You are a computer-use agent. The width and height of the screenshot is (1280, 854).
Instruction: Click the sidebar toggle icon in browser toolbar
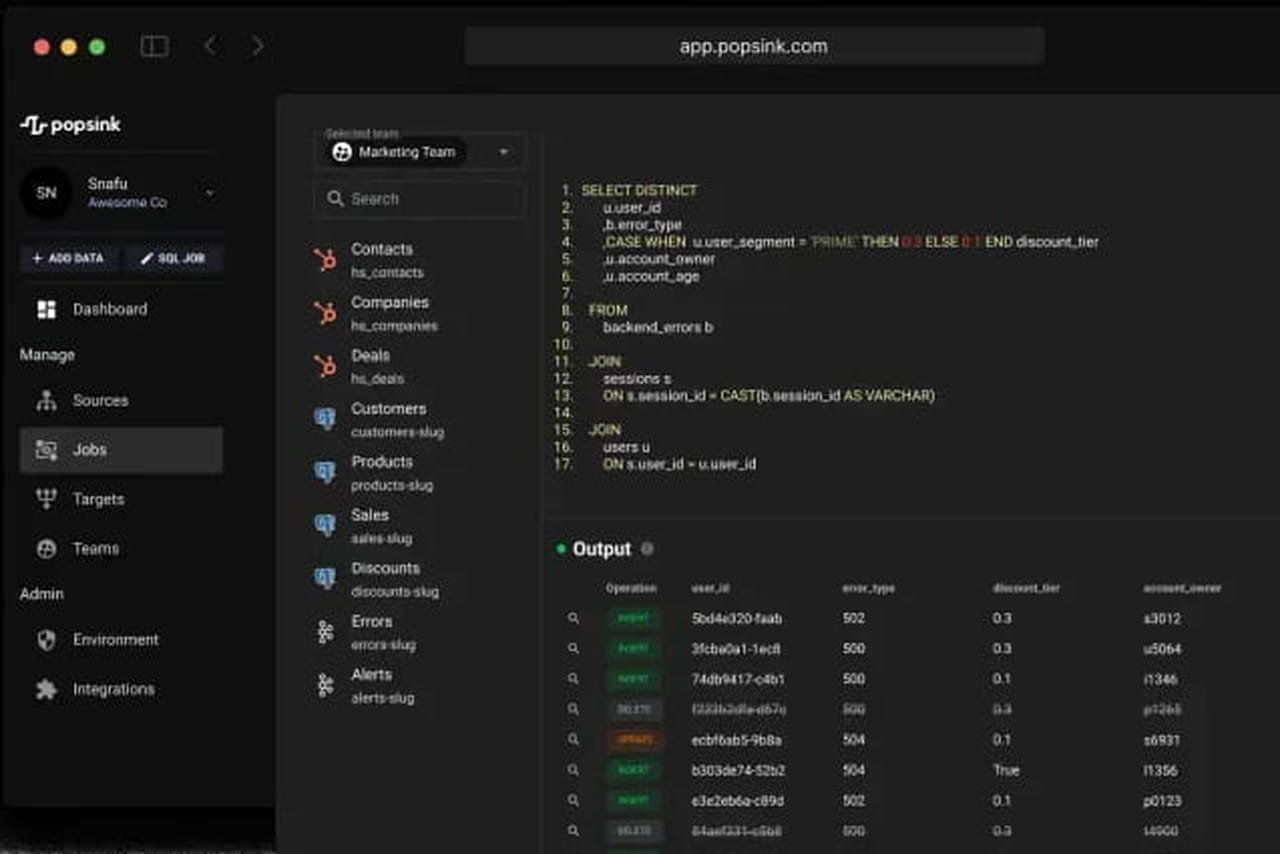(154, 46)
